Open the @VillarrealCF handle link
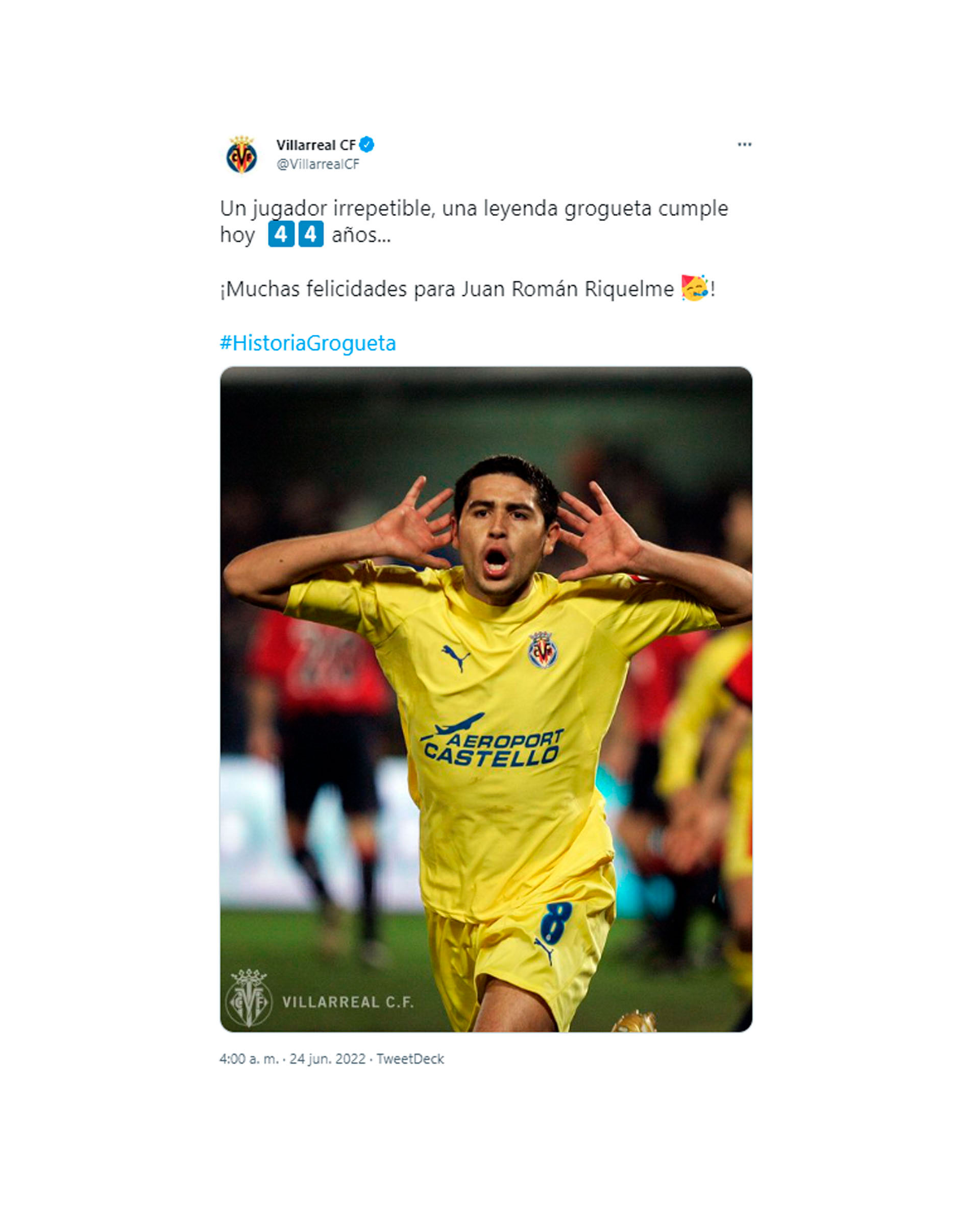This screenshot has width=980, height=1208. pos(318,164)
